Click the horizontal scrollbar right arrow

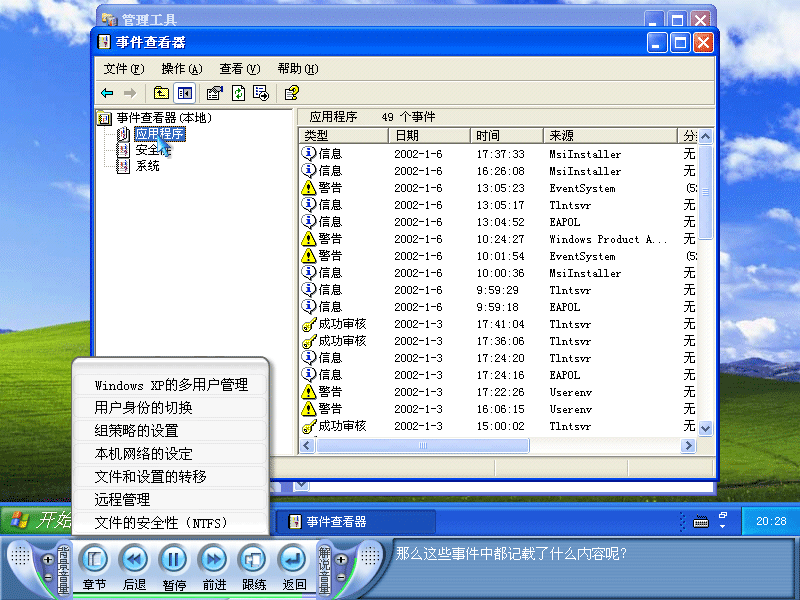pos(688,445)
